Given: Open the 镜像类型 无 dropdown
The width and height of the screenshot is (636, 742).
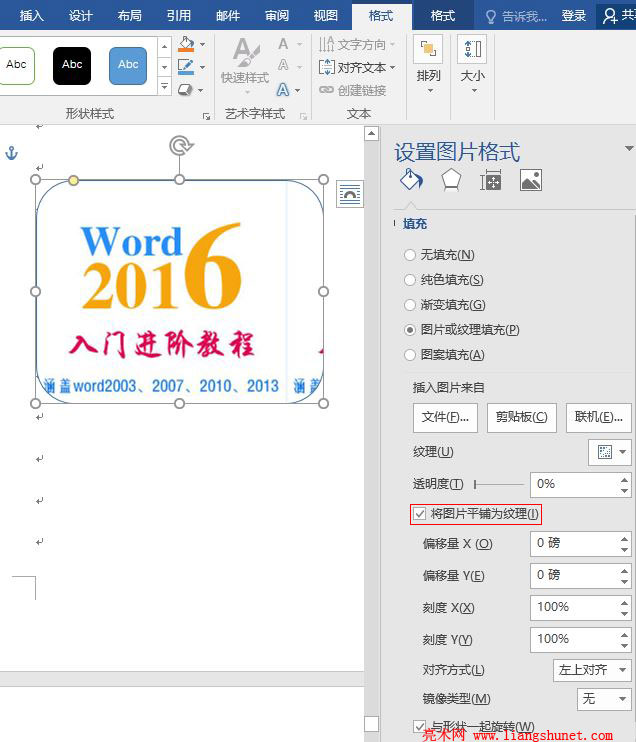Looking at the screenshot, I should [604, 698].
